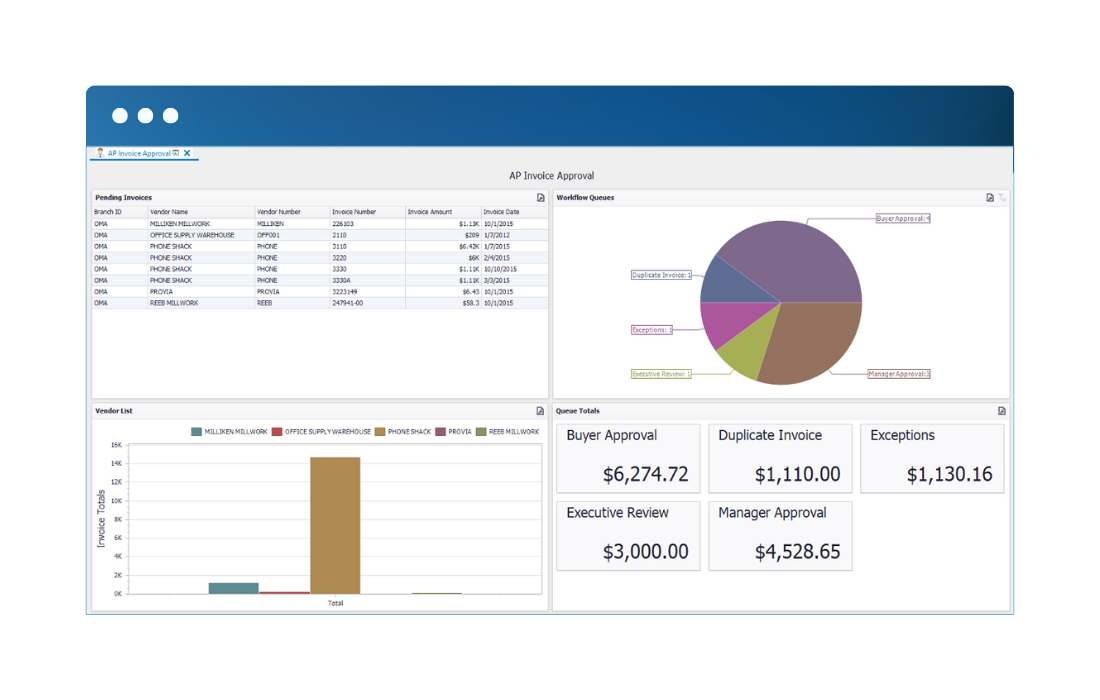Open the Manager Approval $4,528.65 card
The image size is (1100, 700).
tap(780, 536)
